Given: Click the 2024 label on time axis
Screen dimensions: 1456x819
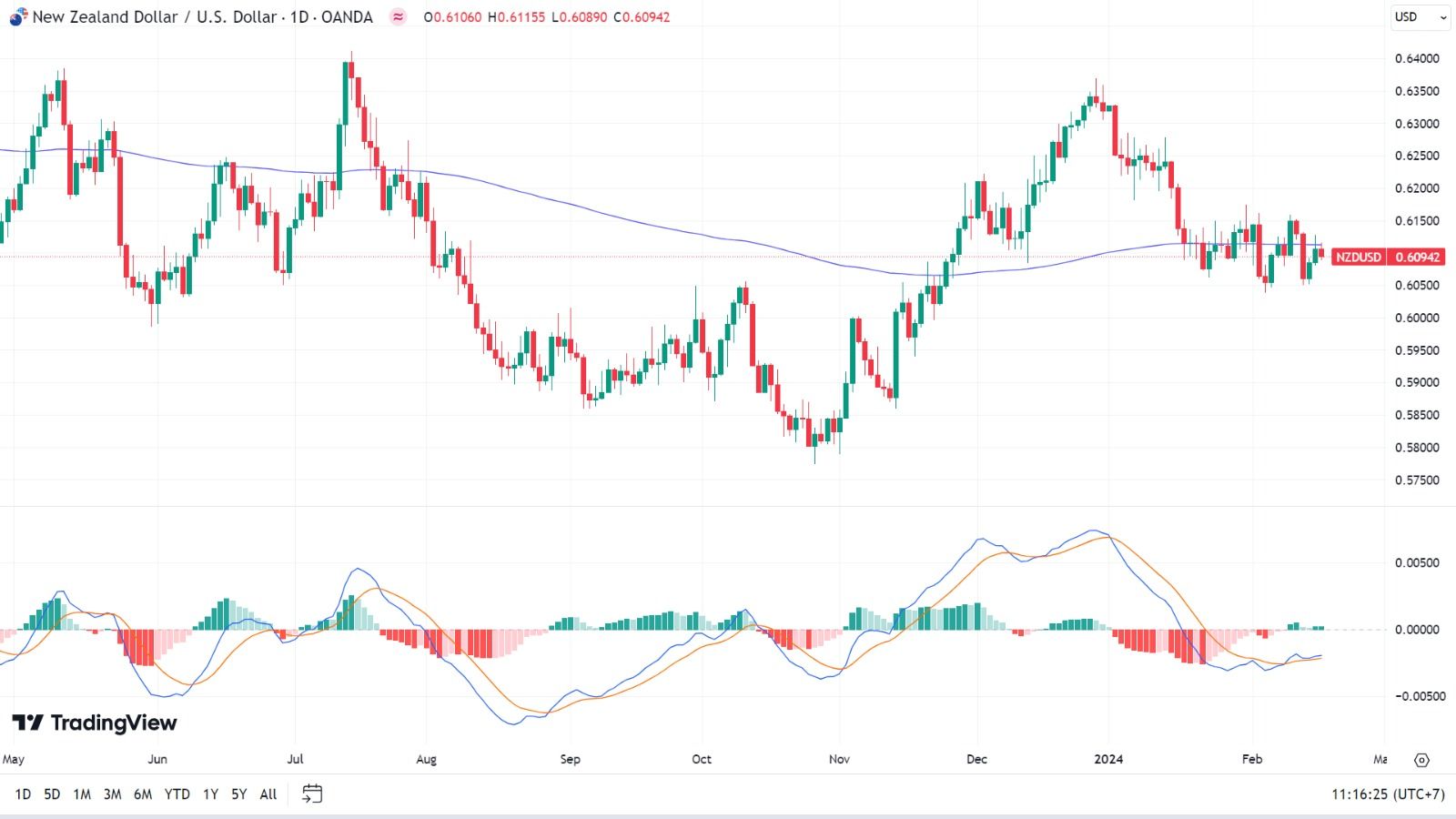Looking at the screenshot, I should point(1108,759).
